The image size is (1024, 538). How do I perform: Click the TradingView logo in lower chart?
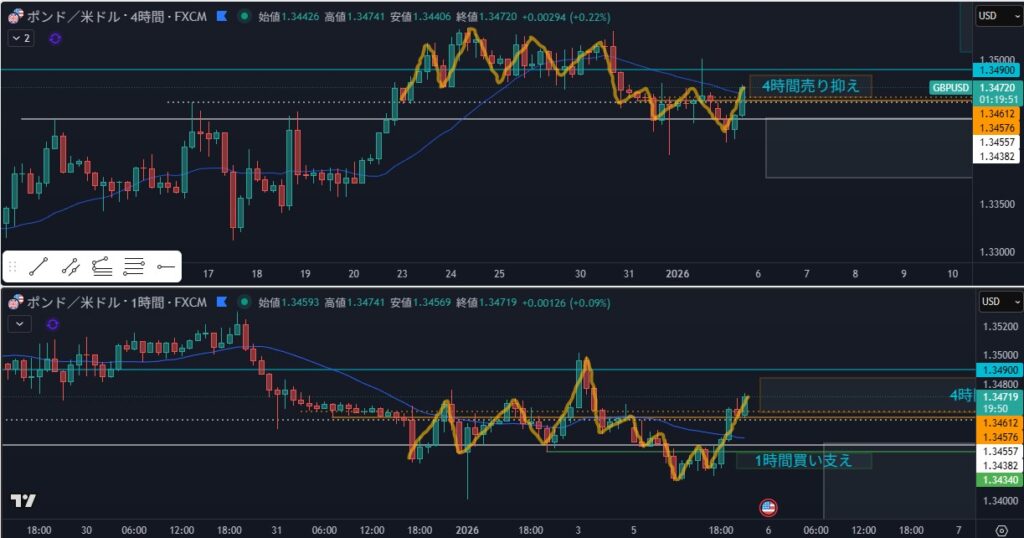tap(23, 500)
